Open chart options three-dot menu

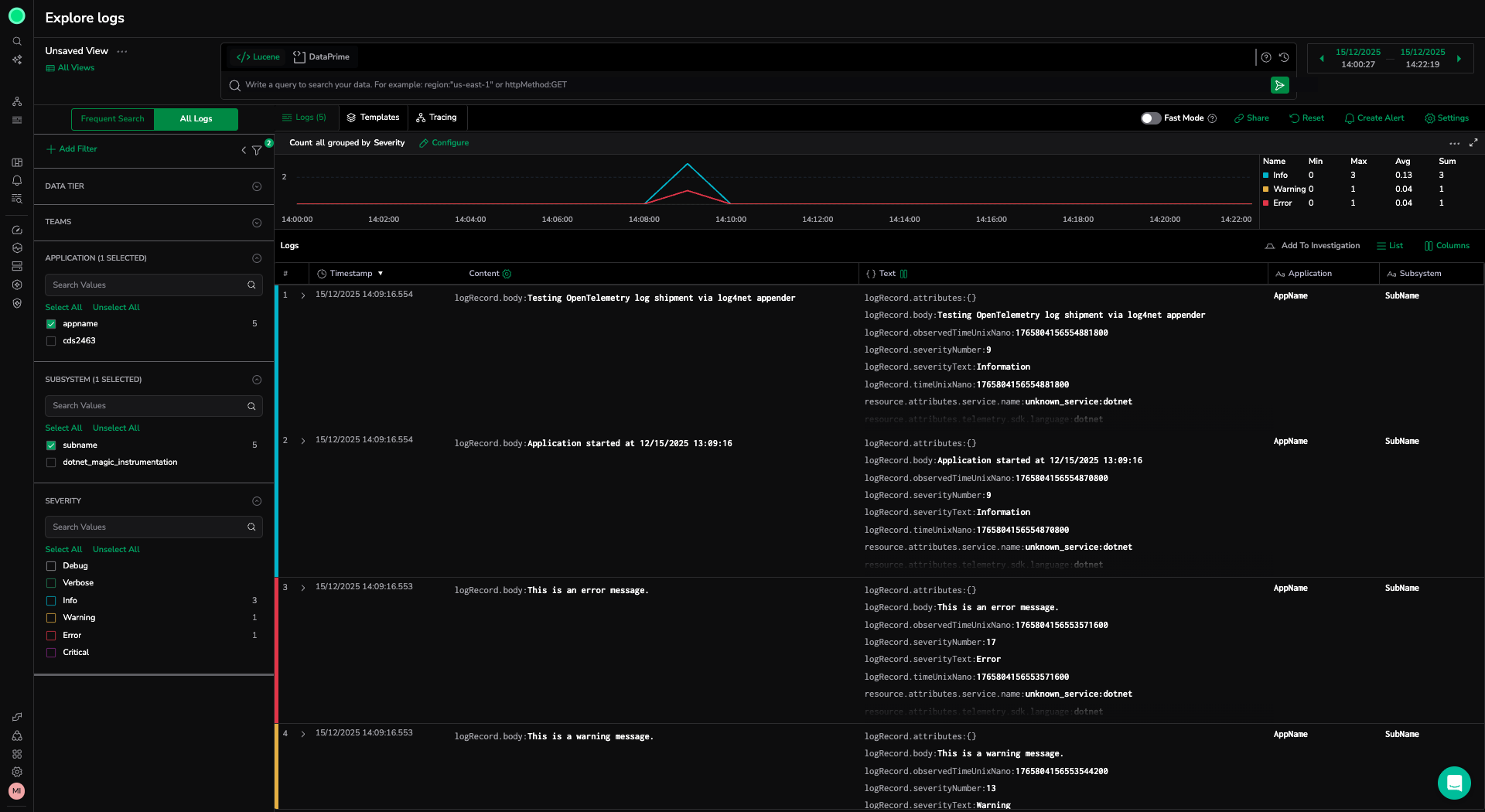point(1454,143)
